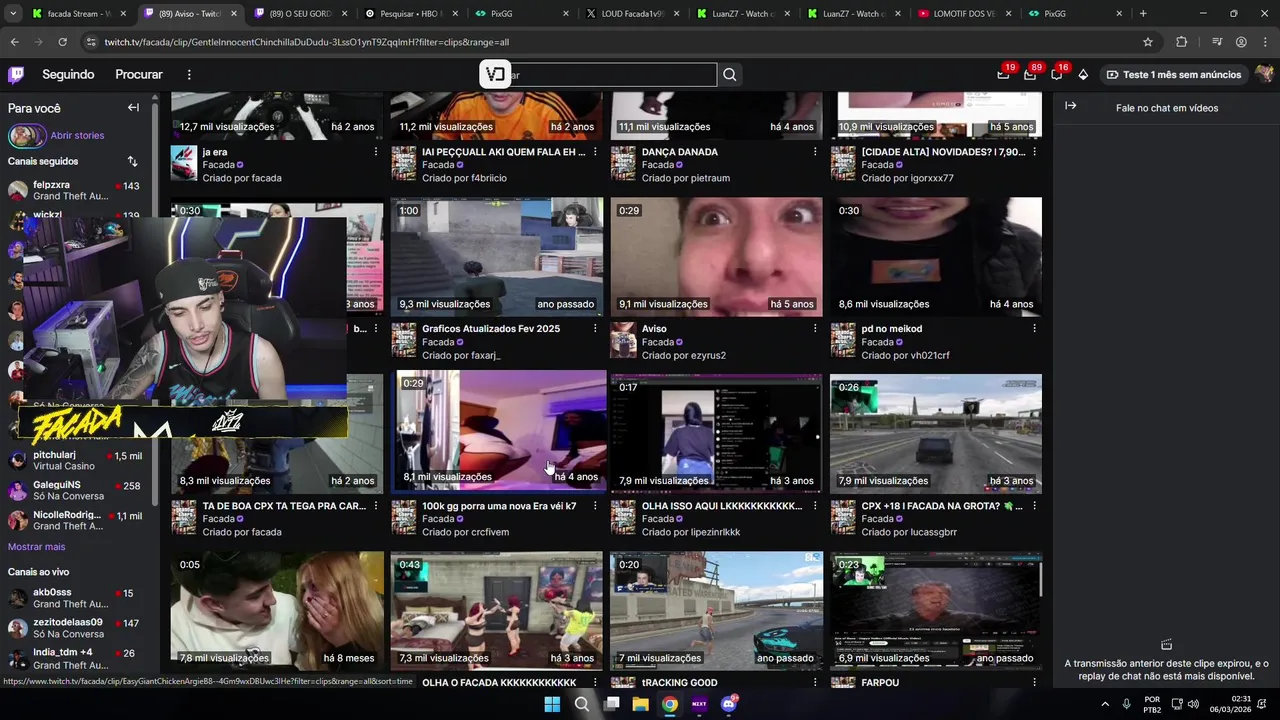
Task: Open the user avatar menu
Action: [x=1264, y=75]
